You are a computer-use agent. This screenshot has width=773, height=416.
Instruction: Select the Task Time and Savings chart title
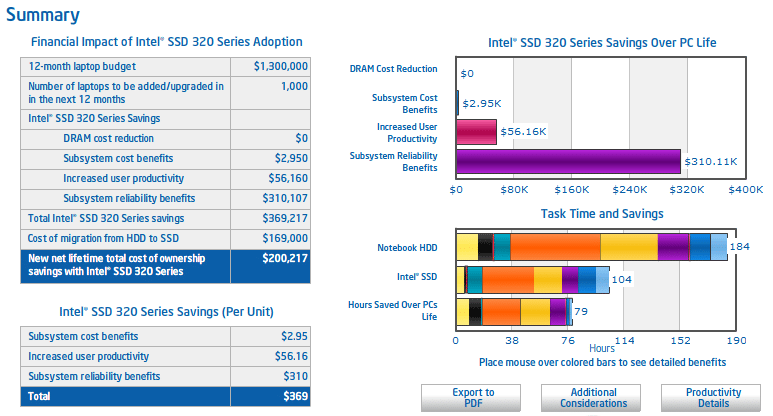(x=602, y=214)
